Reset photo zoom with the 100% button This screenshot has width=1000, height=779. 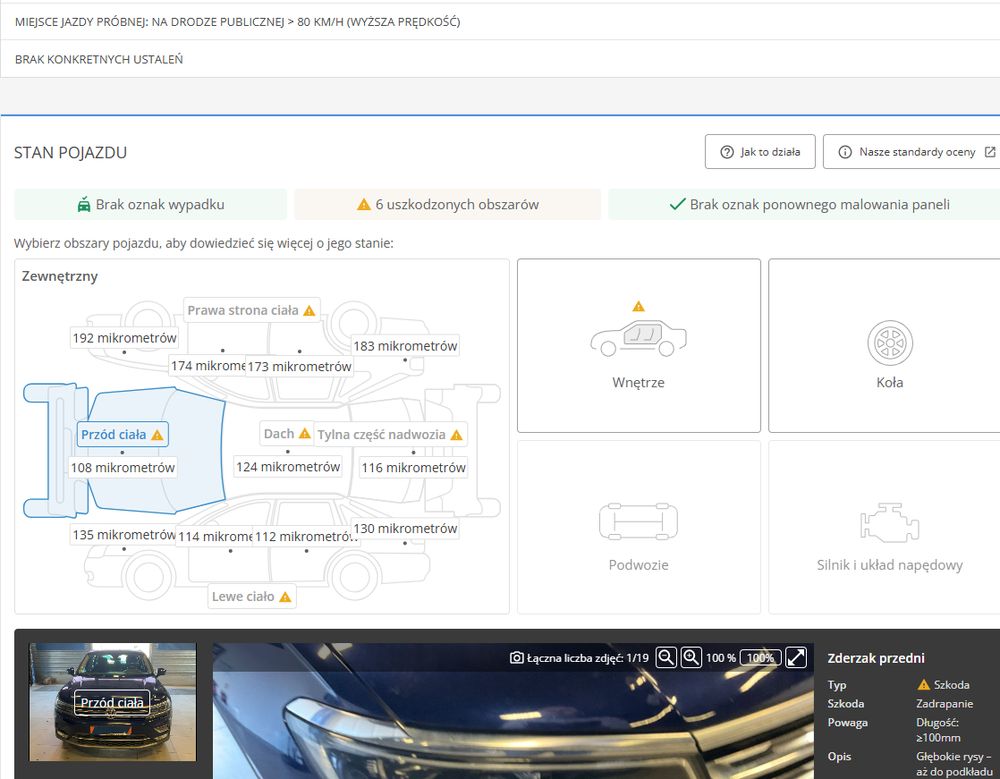click(x=761, y=658)
